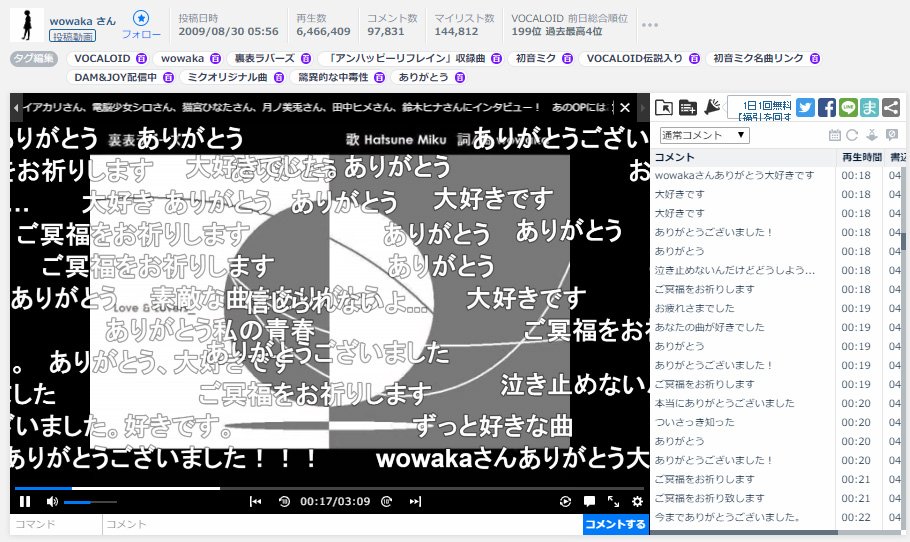
Task: Share the video on LINE
Action: 848,107
